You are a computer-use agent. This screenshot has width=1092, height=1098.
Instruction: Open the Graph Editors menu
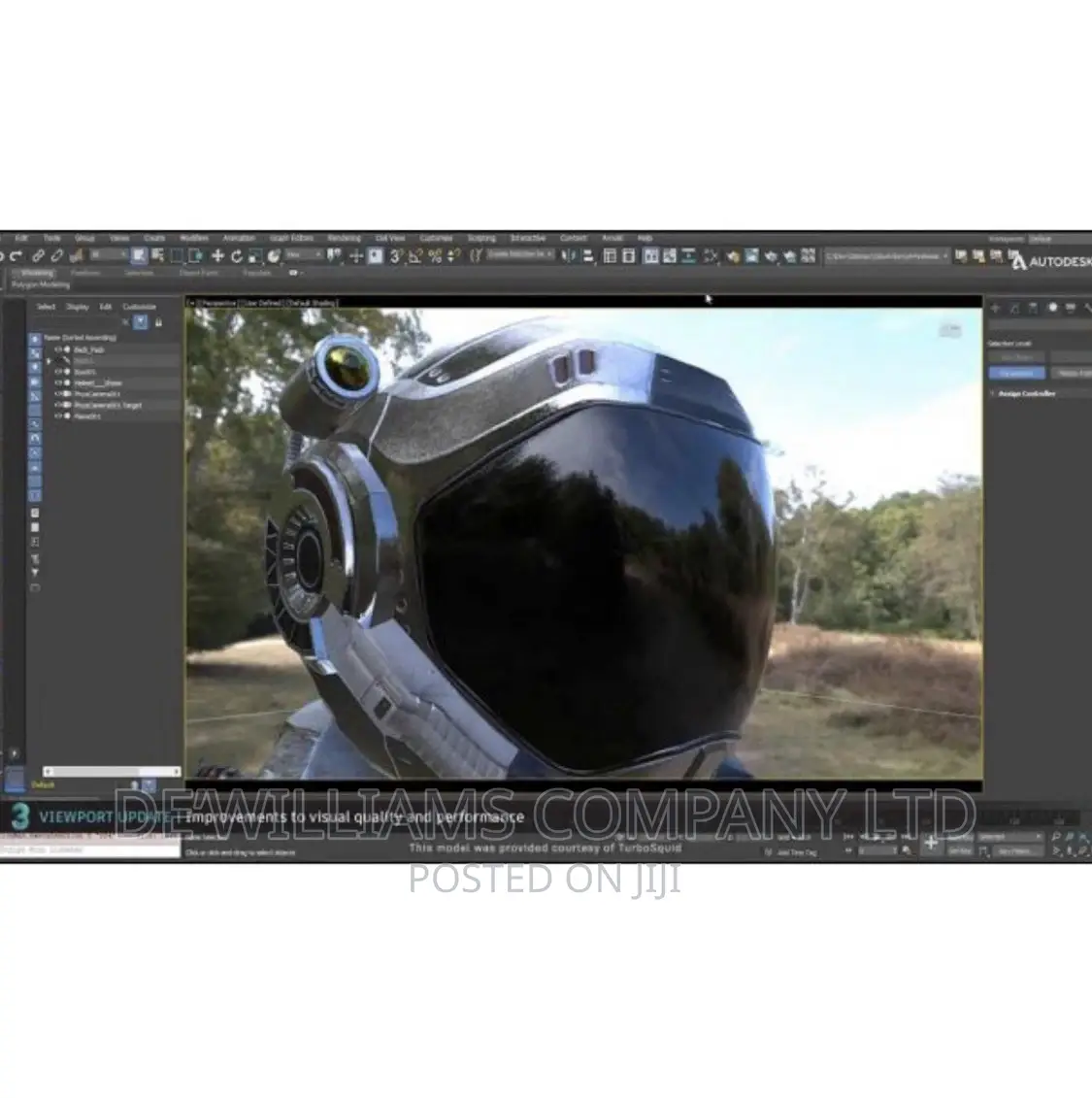tap(291, 239)
